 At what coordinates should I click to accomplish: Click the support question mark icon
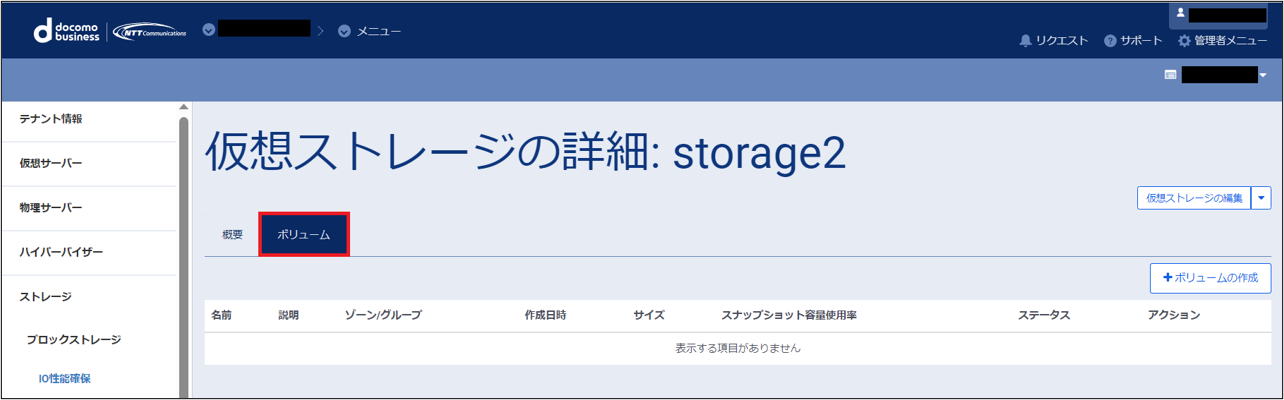tap(1110, 41)
